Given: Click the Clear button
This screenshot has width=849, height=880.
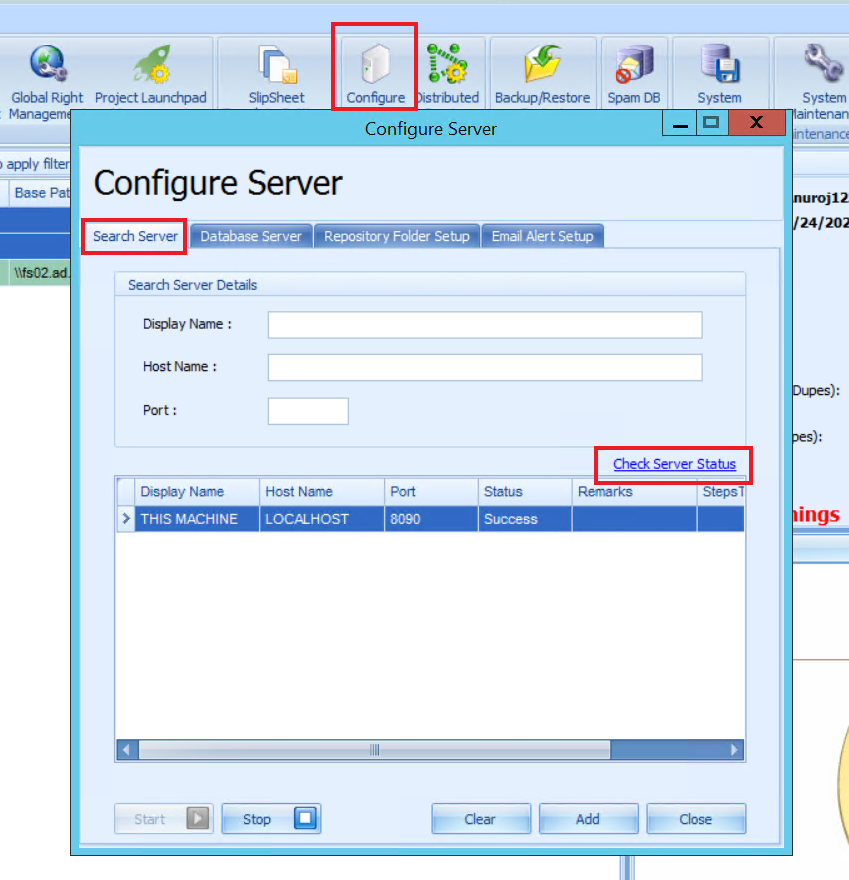Looking at the screenshot, I should pyautogui.click(x=481, y=819).
